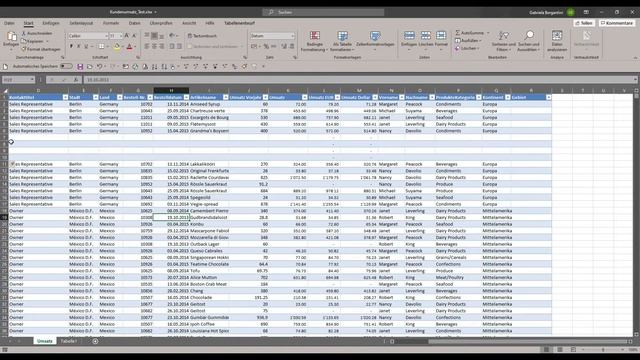
Task: Click Textumbruch wrap text button
Action: (202, 36)
